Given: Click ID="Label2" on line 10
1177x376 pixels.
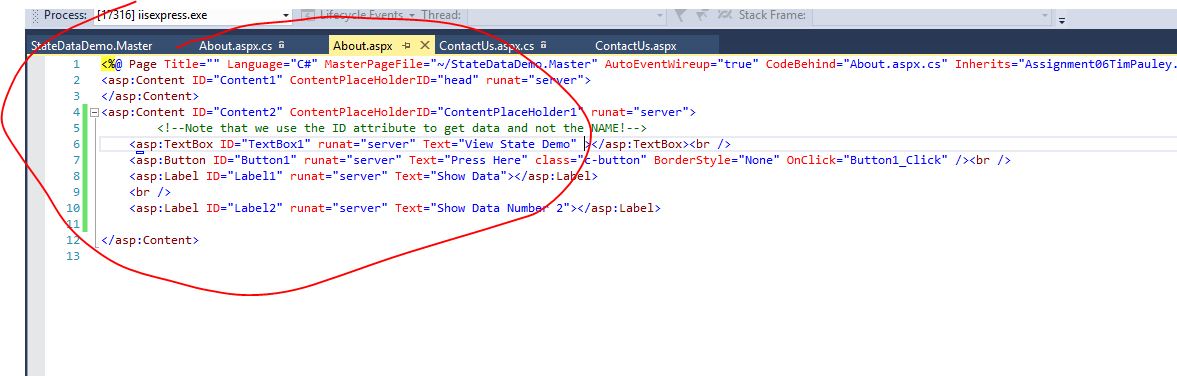Looking at the screenshot, I should pos(244,208).
